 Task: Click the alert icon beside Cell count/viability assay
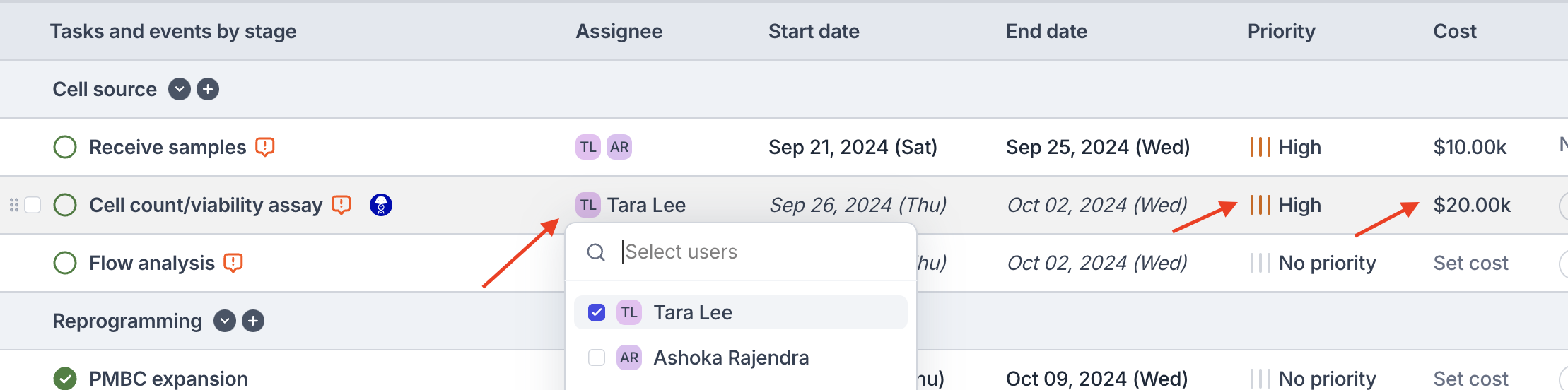coord(341,205)
